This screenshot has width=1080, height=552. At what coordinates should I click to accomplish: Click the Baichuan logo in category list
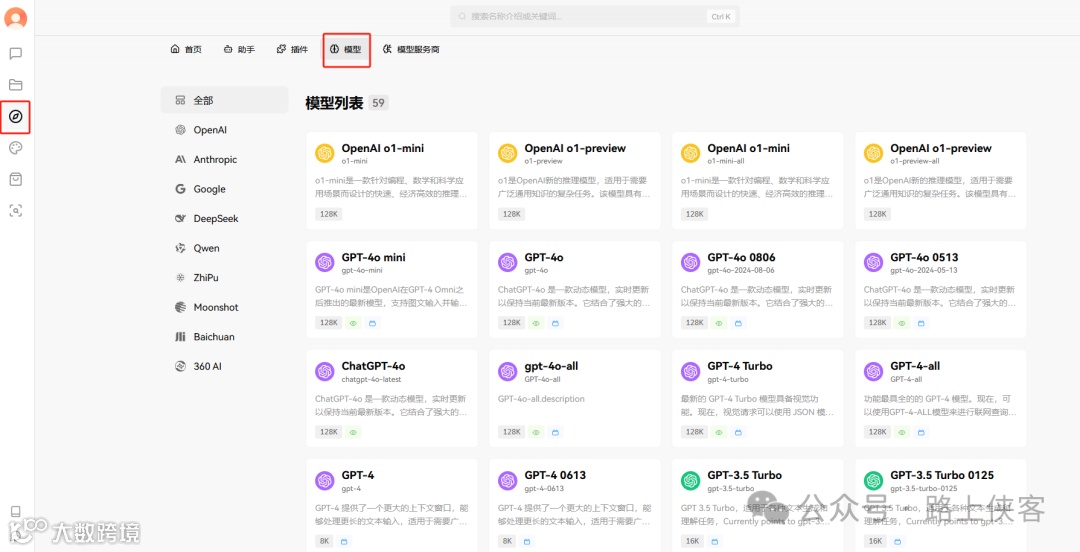click(180, 337)
